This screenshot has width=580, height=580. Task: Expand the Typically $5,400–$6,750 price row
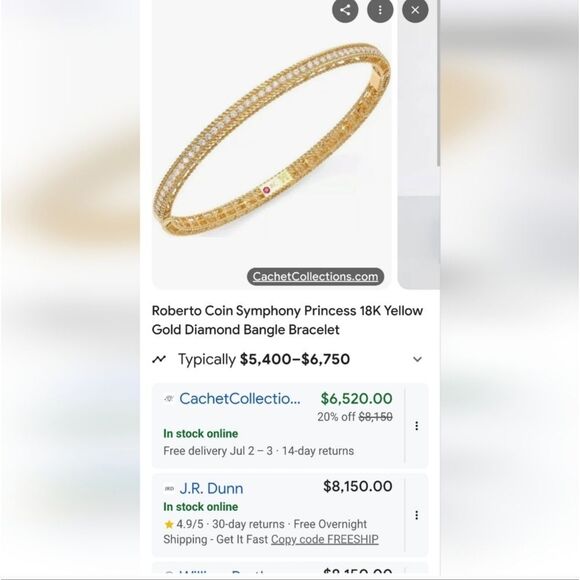coord(290,359)
